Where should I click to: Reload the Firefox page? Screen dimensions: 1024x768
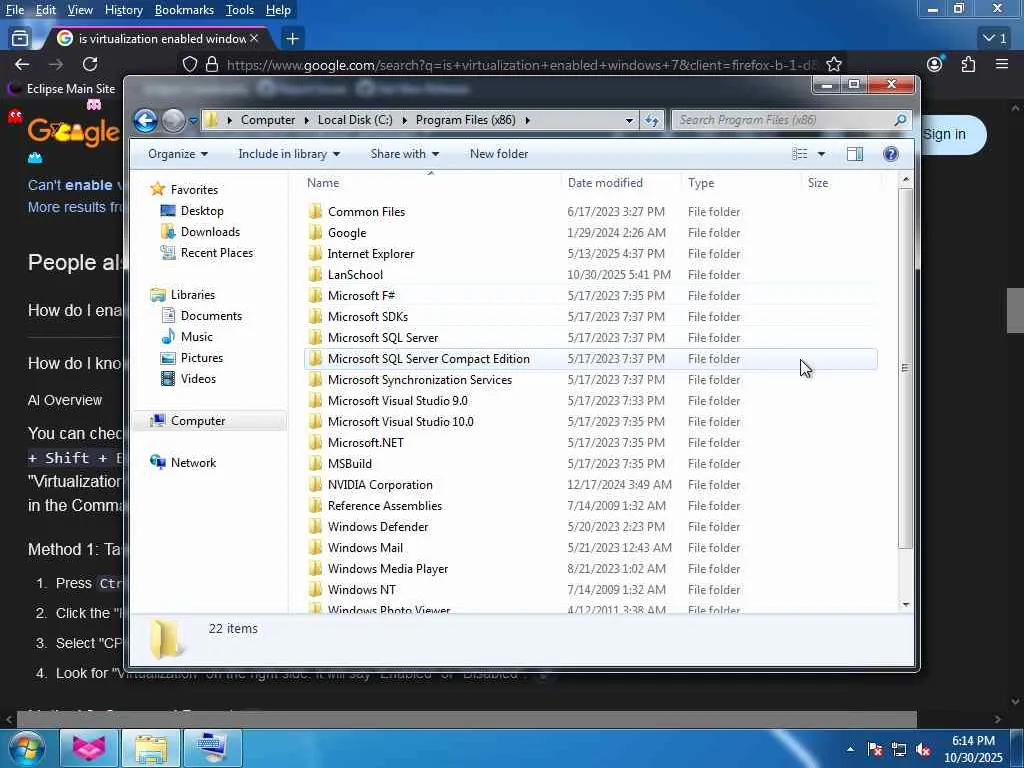point(90,64)
